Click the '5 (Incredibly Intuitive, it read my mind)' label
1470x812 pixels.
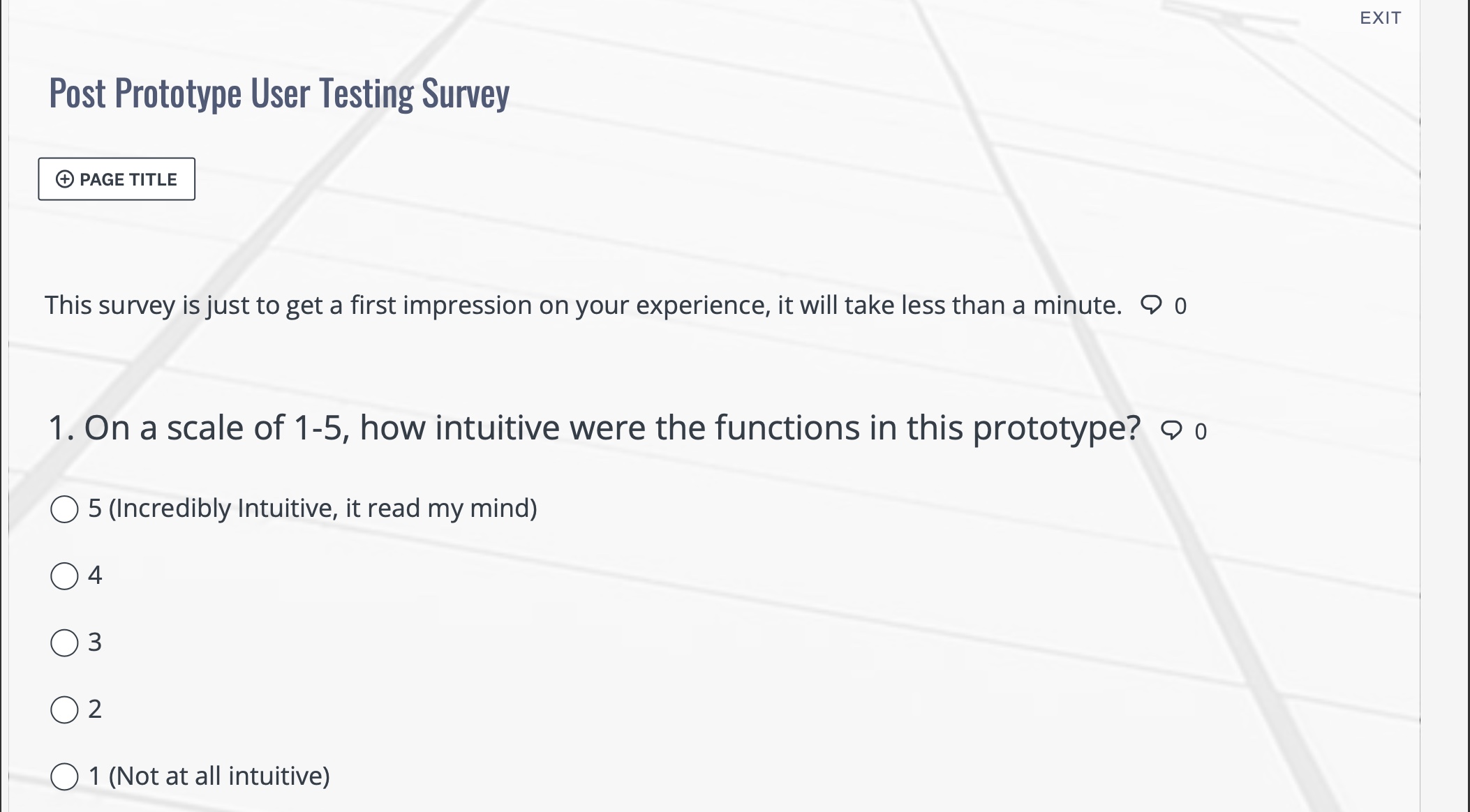[313, 508]
